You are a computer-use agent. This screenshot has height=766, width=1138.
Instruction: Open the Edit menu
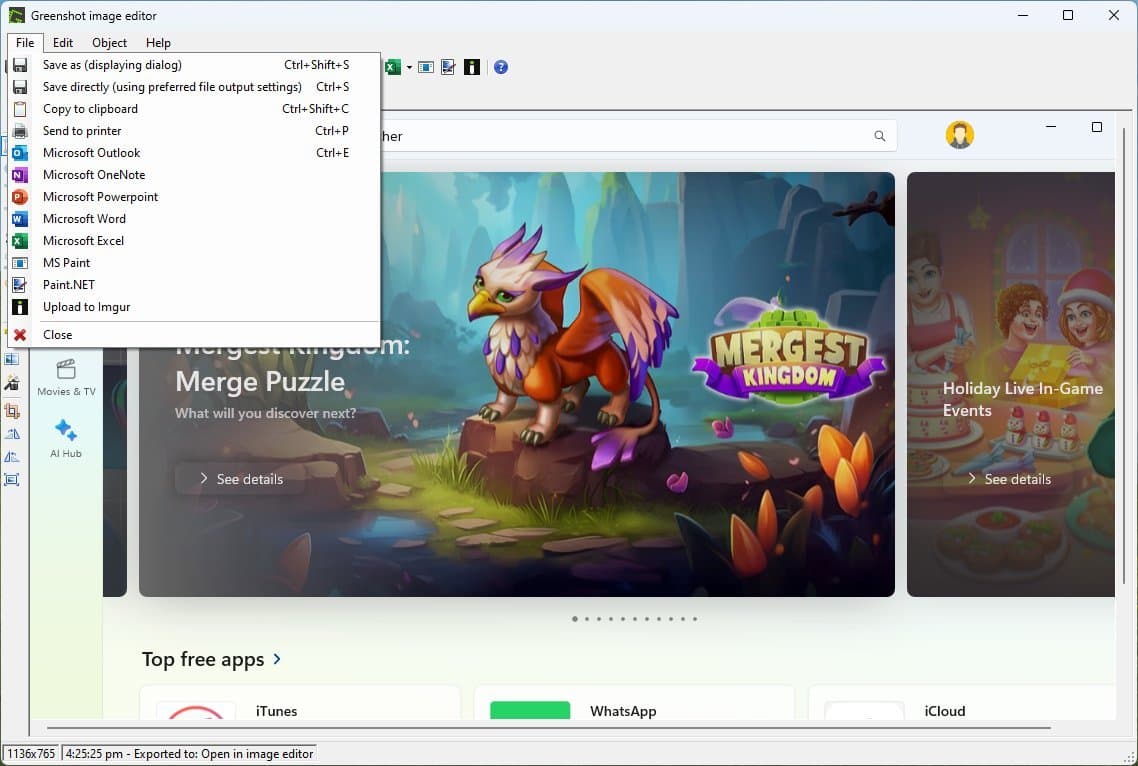(62, 42)
